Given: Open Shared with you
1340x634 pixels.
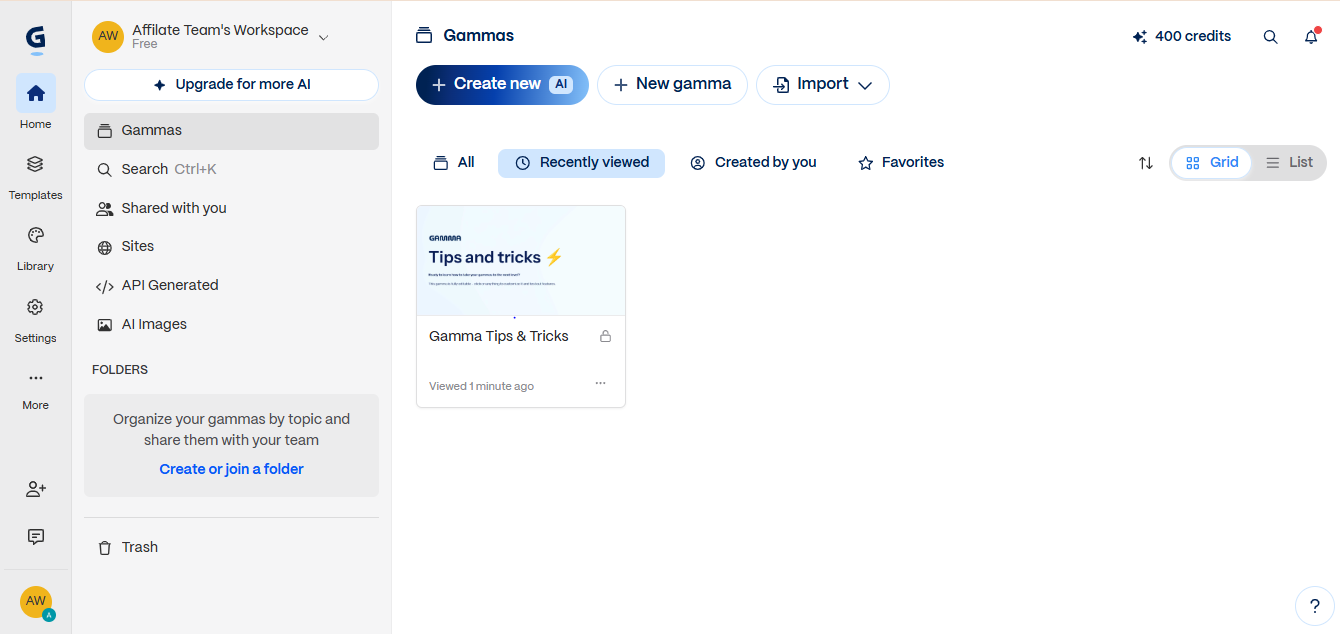Looking at the screenshot, I should [231, 208].
